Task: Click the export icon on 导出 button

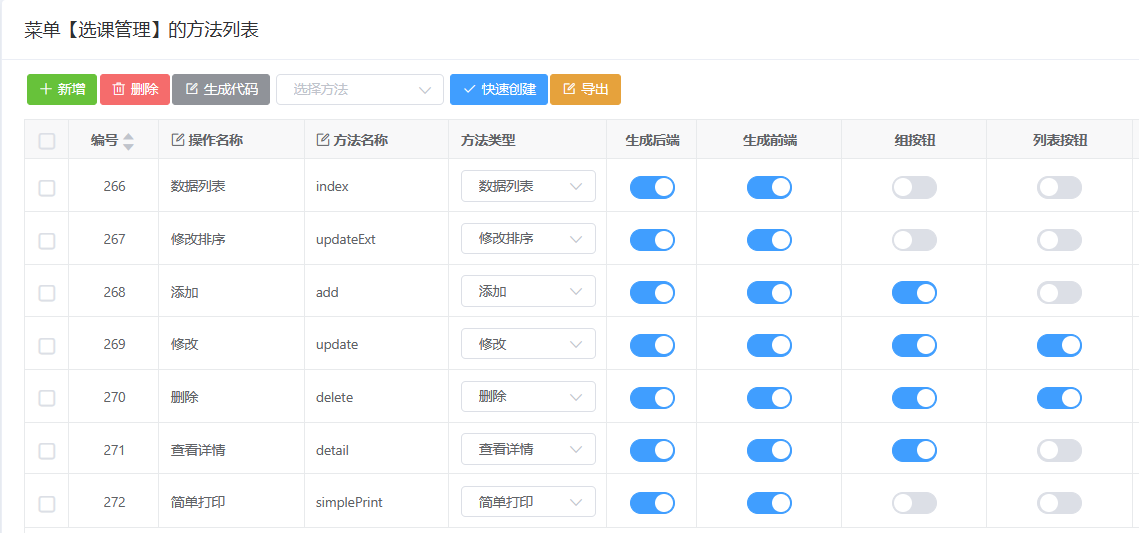Action: [569, 89]
